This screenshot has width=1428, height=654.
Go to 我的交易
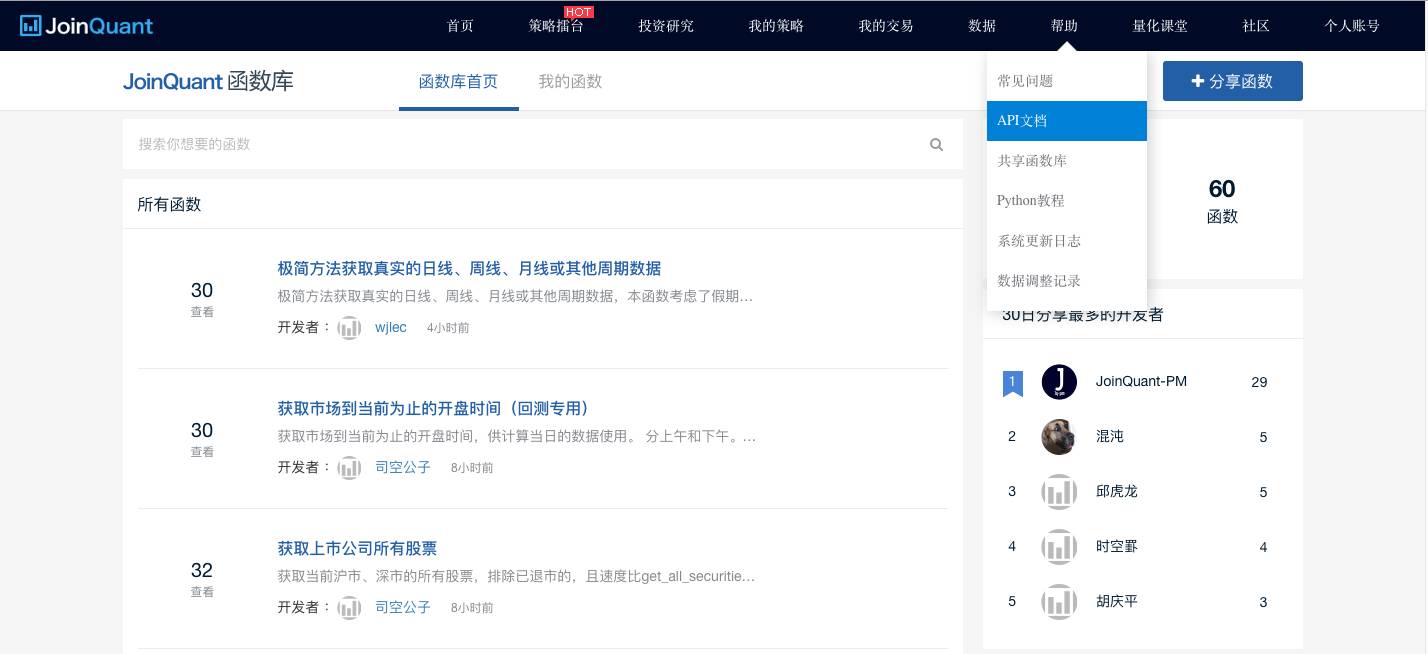tap(886, 26)
